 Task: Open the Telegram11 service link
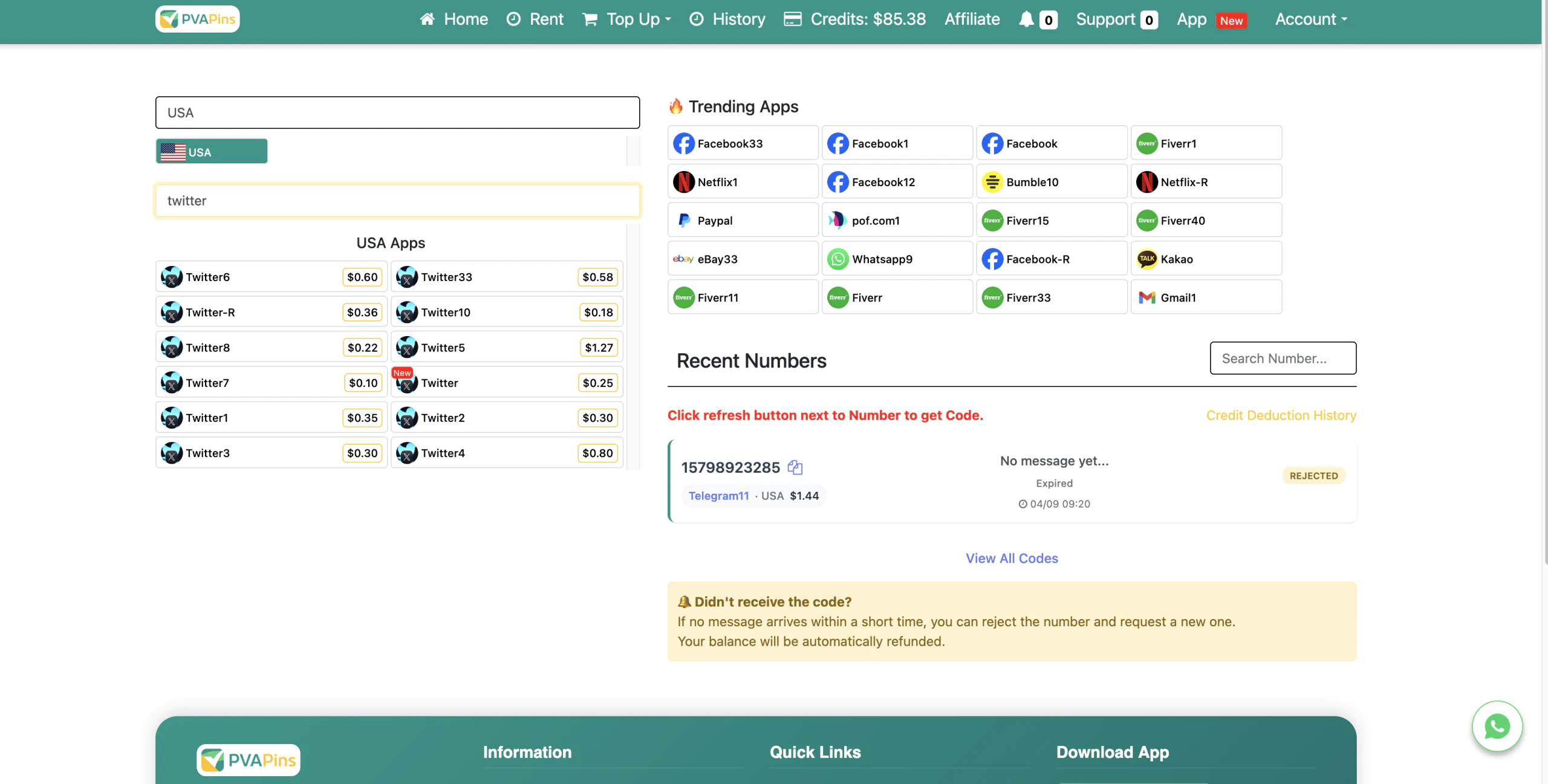pyautogui.click(x=718, y=496)
